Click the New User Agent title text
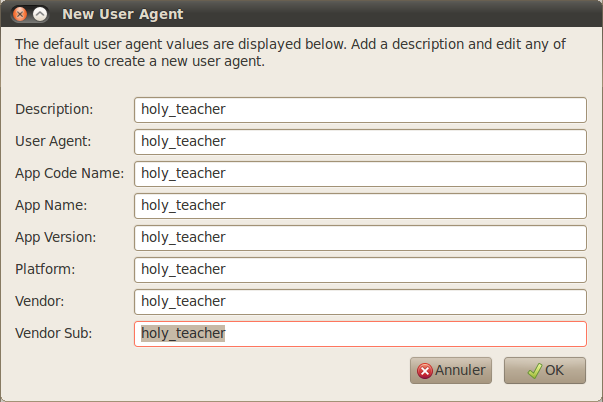 pos(122,15)
